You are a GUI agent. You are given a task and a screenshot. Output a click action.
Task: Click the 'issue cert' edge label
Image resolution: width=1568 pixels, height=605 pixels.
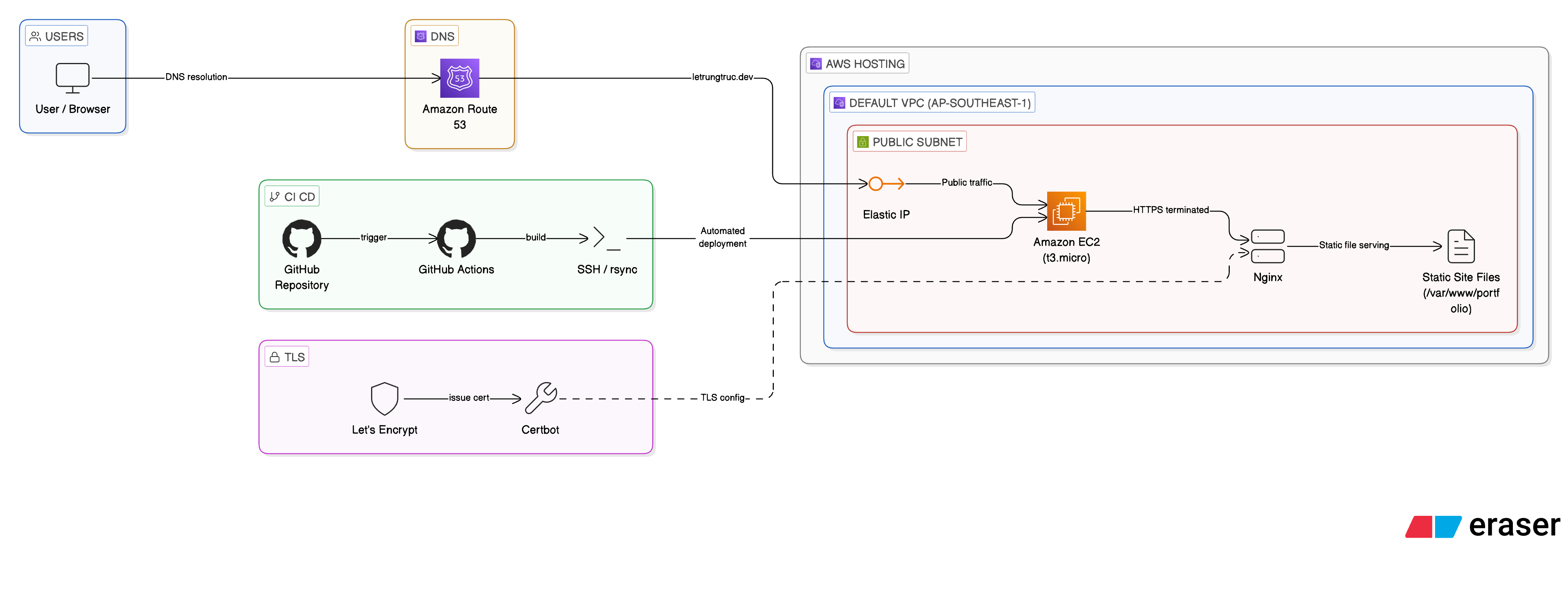point(469,398)
